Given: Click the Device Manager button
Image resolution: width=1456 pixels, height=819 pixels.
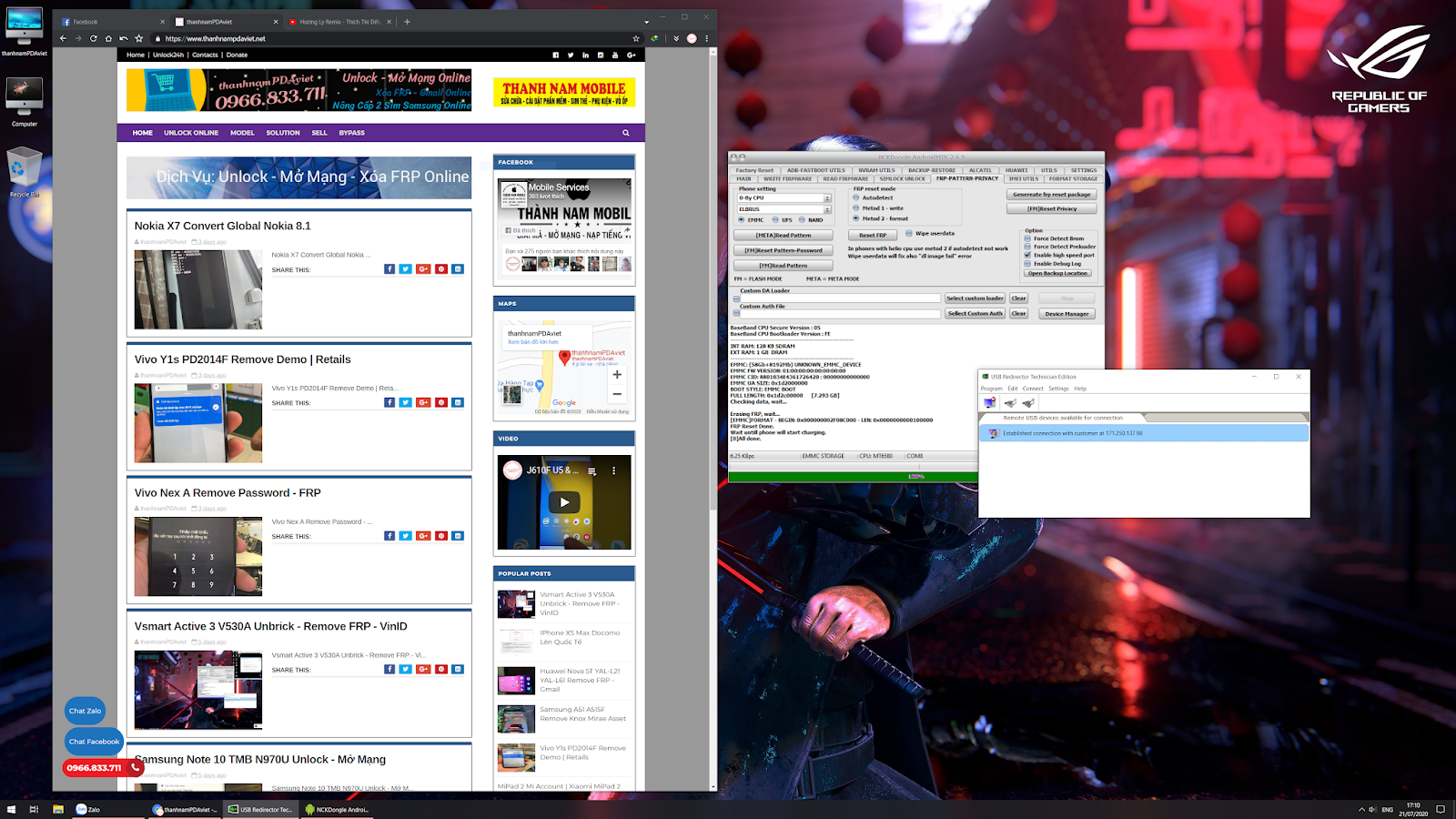Looking at the screenshot, I should tap(1067, 314).
